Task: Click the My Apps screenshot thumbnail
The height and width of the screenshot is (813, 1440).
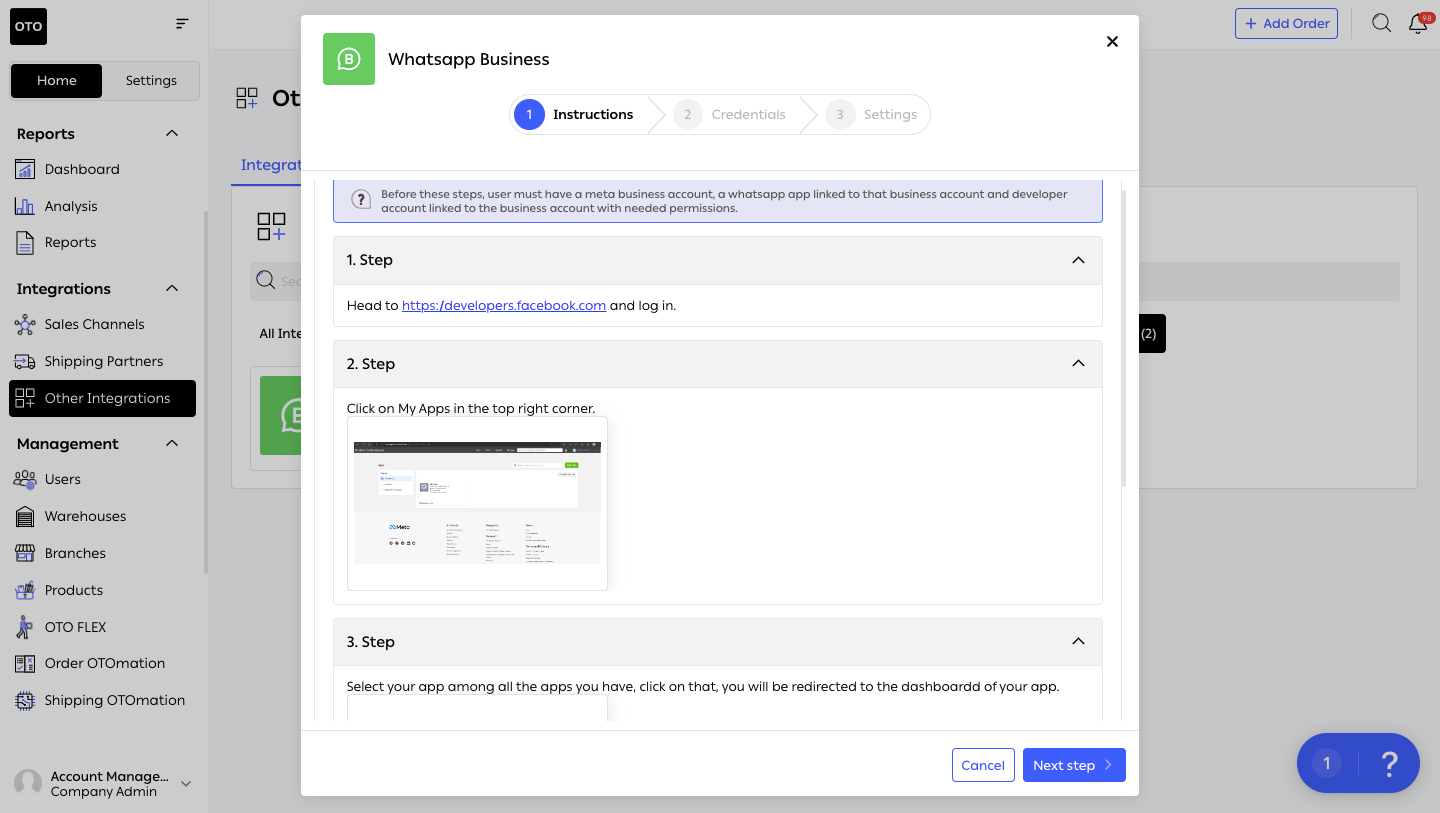Action: click(477, 503)
